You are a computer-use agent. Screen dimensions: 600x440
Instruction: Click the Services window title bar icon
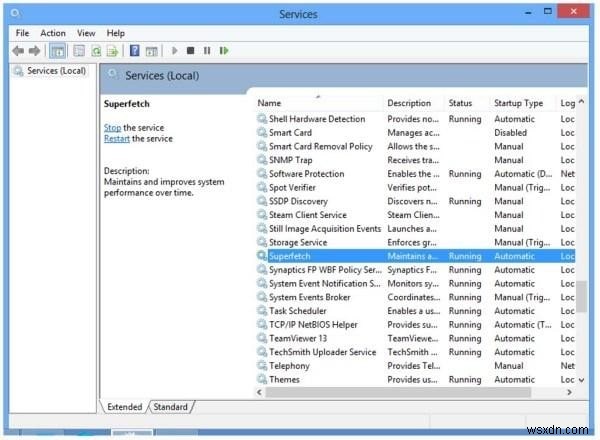pos(16,14)
